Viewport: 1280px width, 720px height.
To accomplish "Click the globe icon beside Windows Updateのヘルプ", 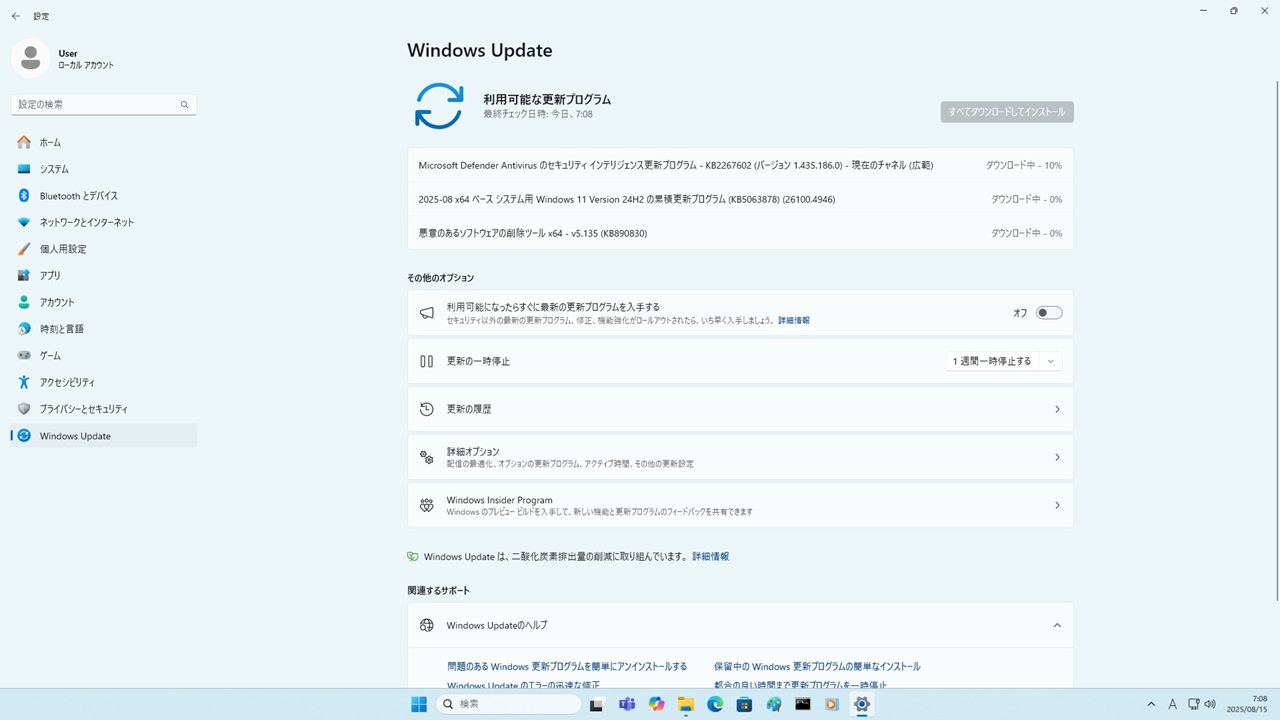I will (x=427, y=625).
